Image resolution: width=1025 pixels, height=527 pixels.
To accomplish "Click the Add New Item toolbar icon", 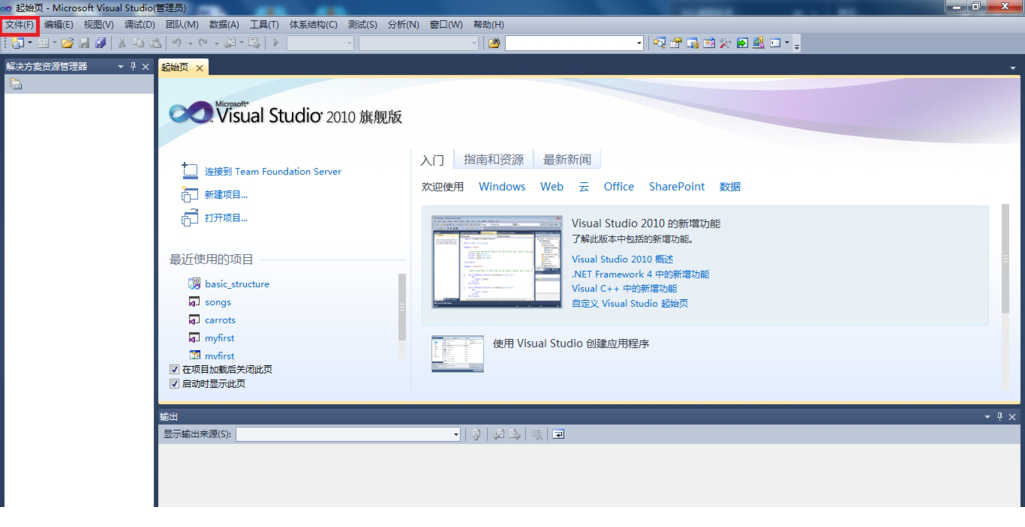I will point(43,43).
